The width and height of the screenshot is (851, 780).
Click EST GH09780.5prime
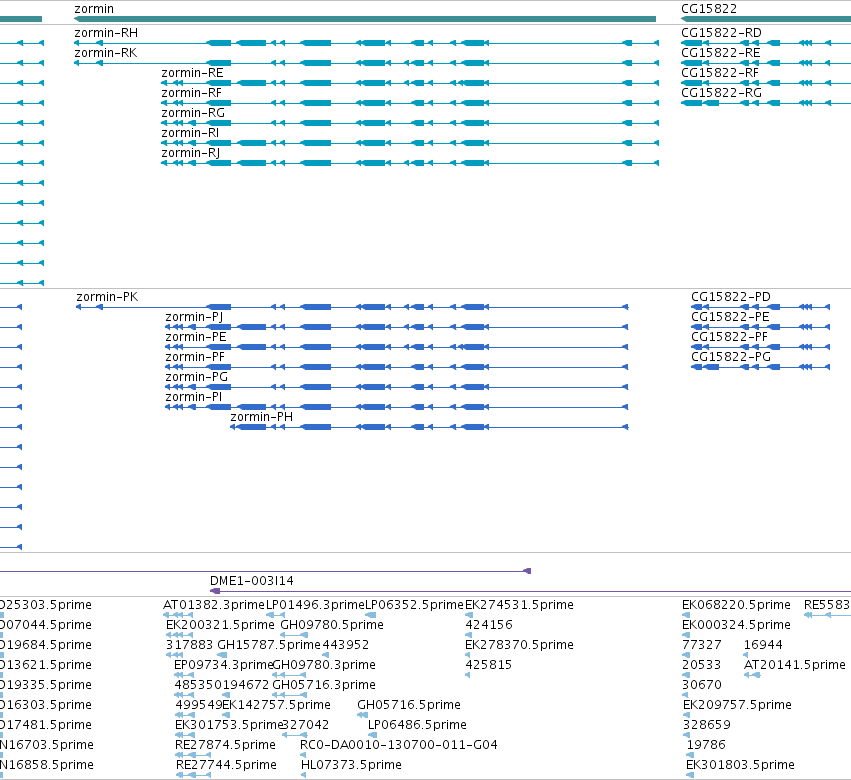point(332,625)
